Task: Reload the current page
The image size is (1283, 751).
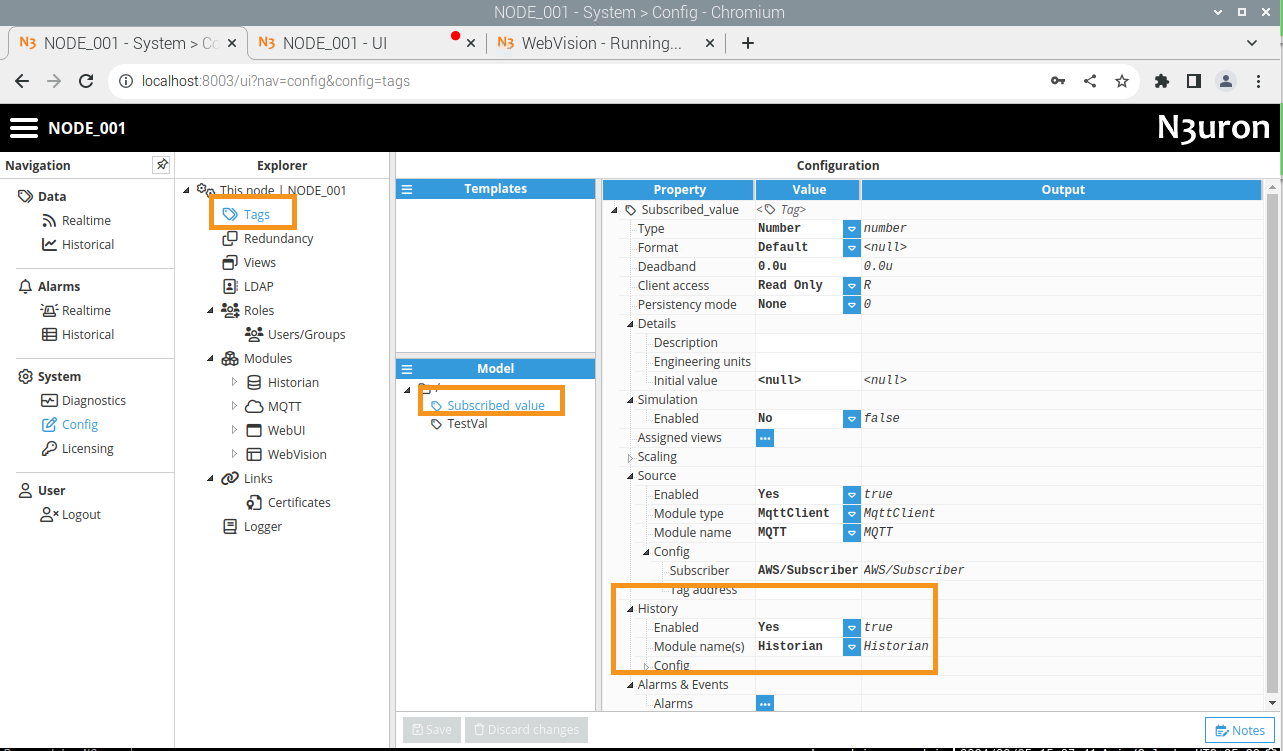Action: [86, 81]
